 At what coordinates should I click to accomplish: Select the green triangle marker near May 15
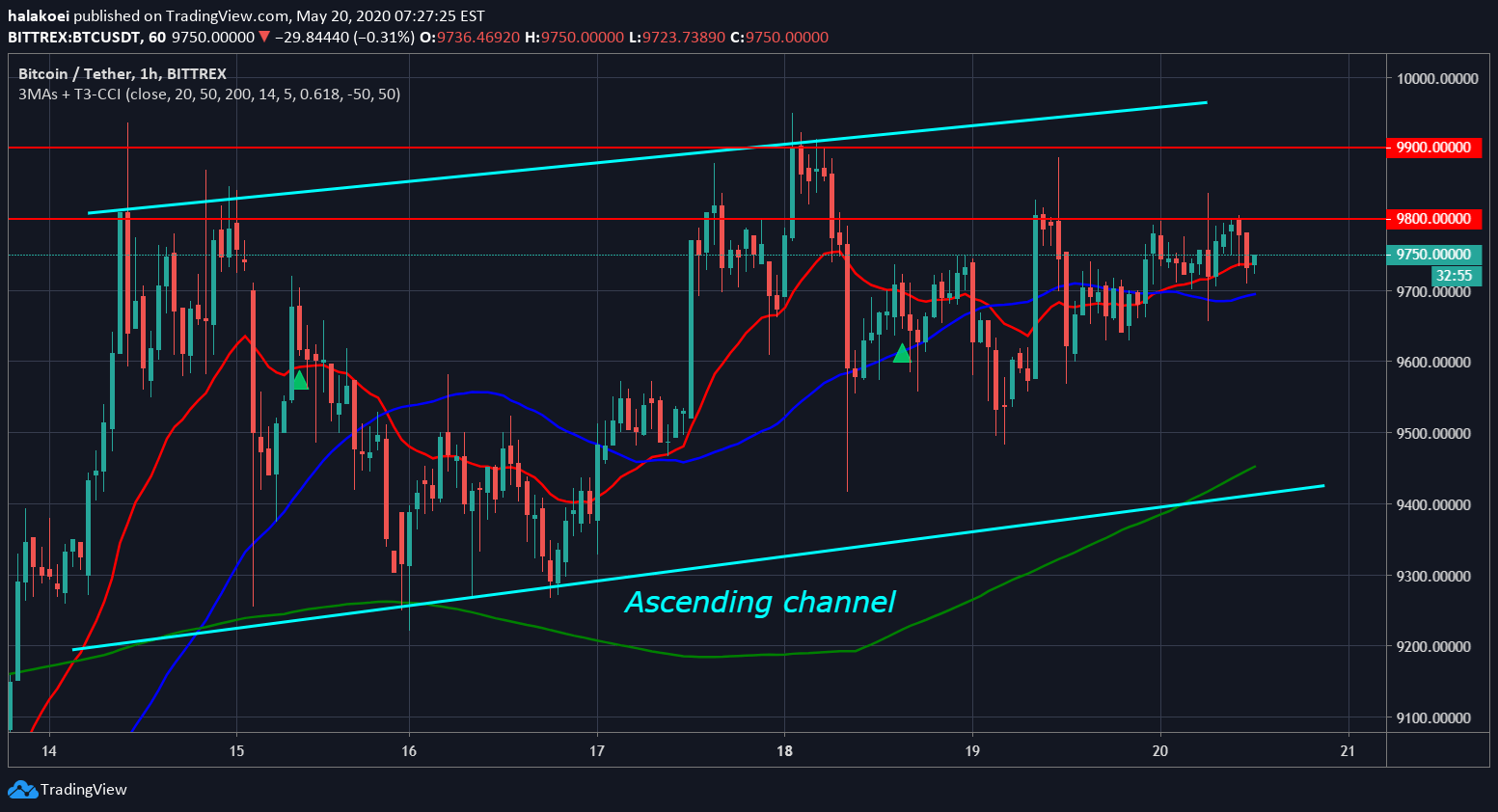300,380
